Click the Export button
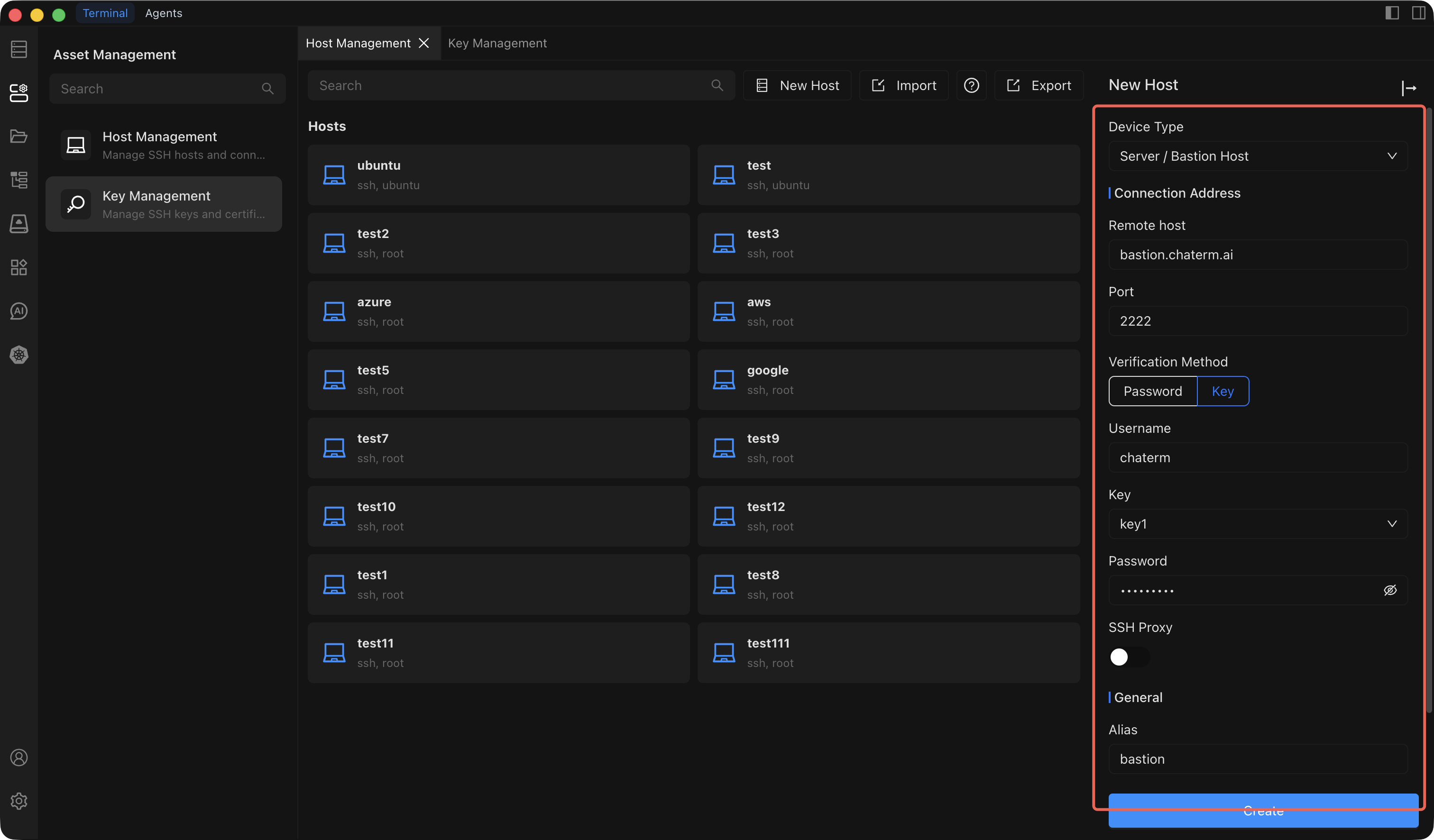 pos(1039,85)
